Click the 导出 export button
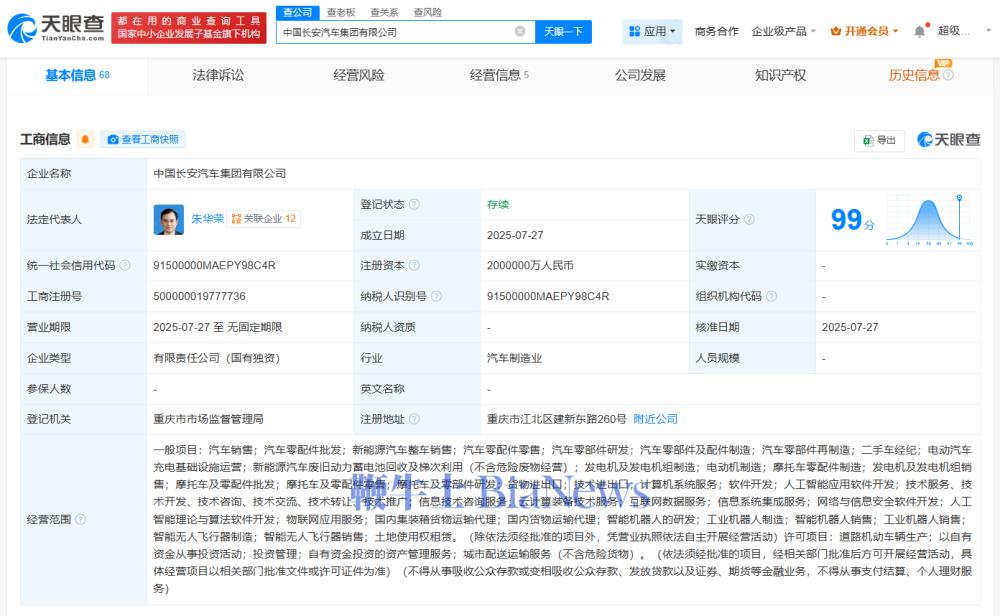This screenshot has height=616, width=1000. click(879, 140)
